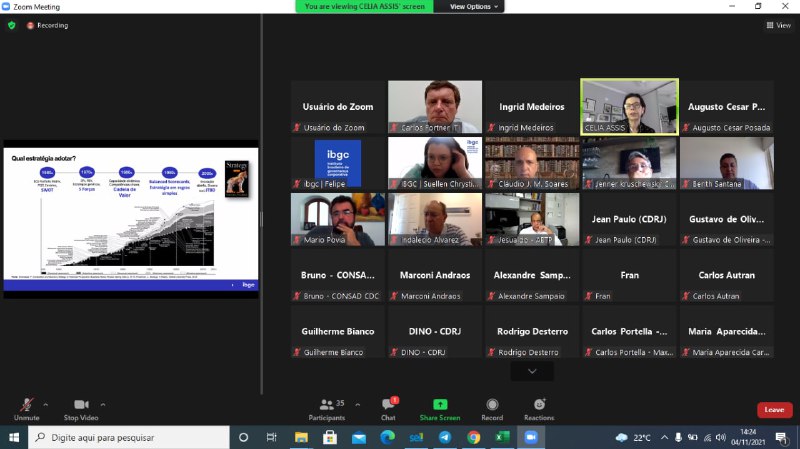Select Jesualdo - ABTP video tile

click(x=532, y=219)
